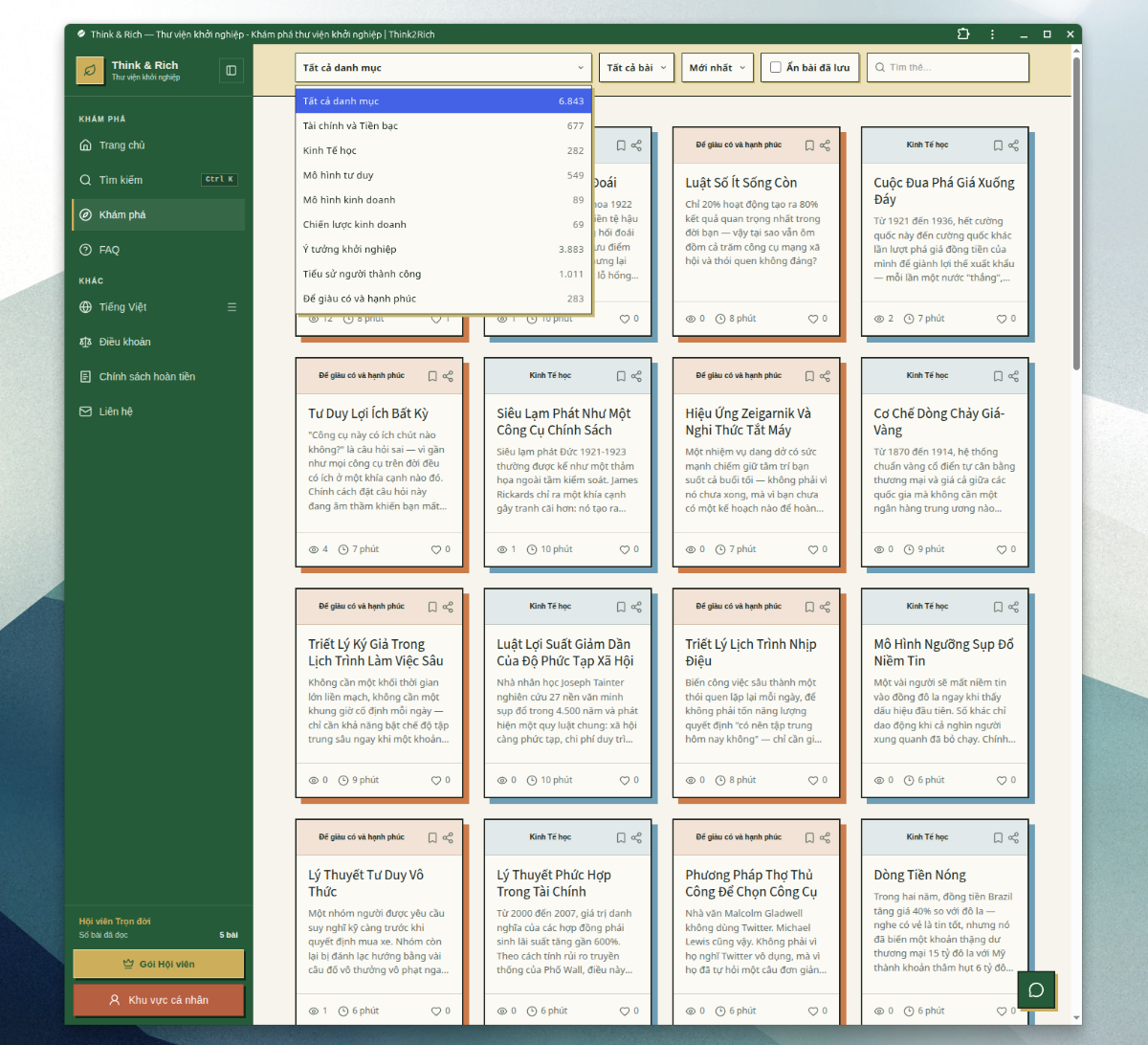This screenshot has width=1148, height=1045.
Task: Select Khám phá in sidebar
Action: [x=158, y=215]
